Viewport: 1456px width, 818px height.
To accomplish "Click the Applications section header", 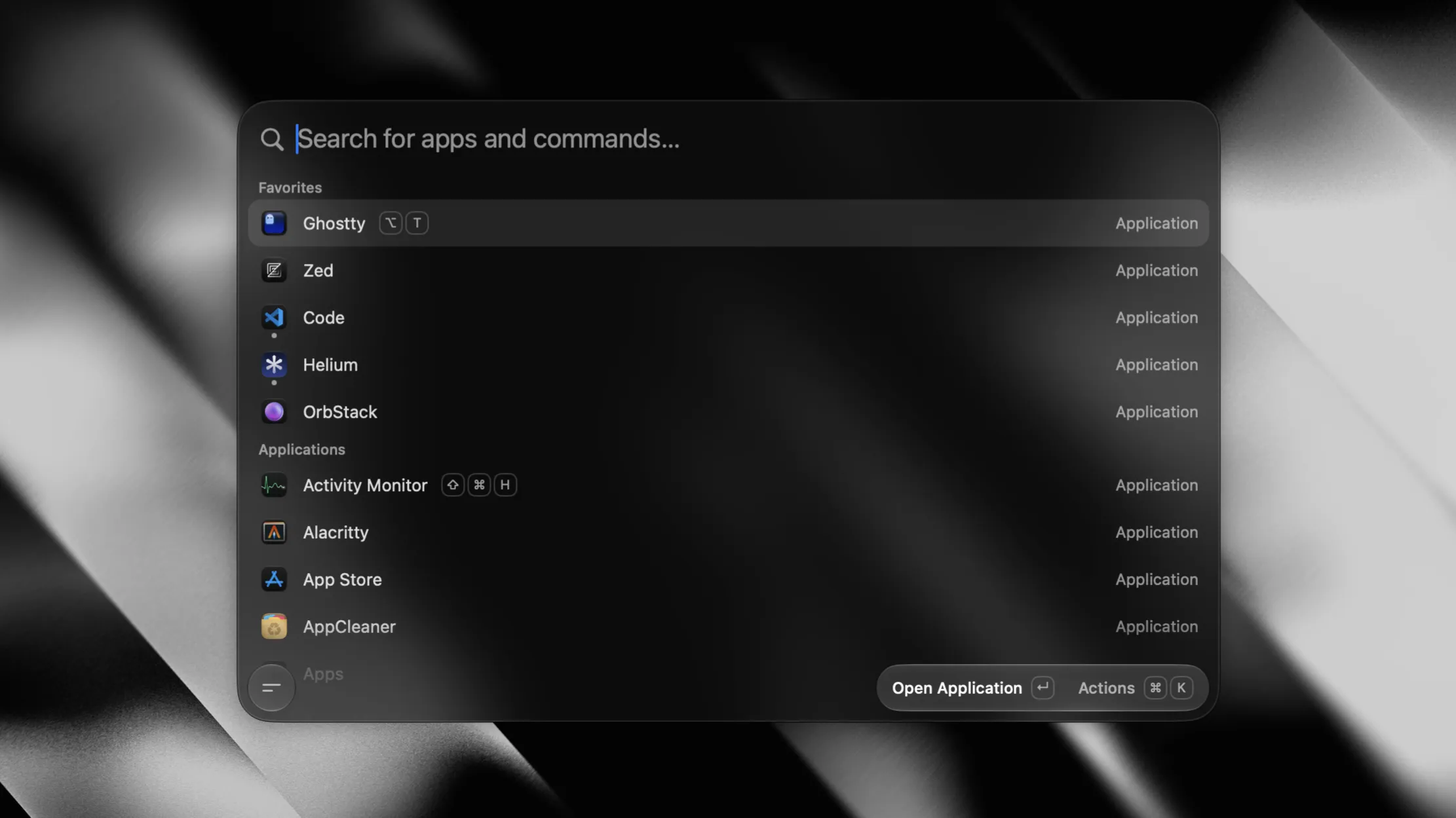I will (x=301, y=450).
